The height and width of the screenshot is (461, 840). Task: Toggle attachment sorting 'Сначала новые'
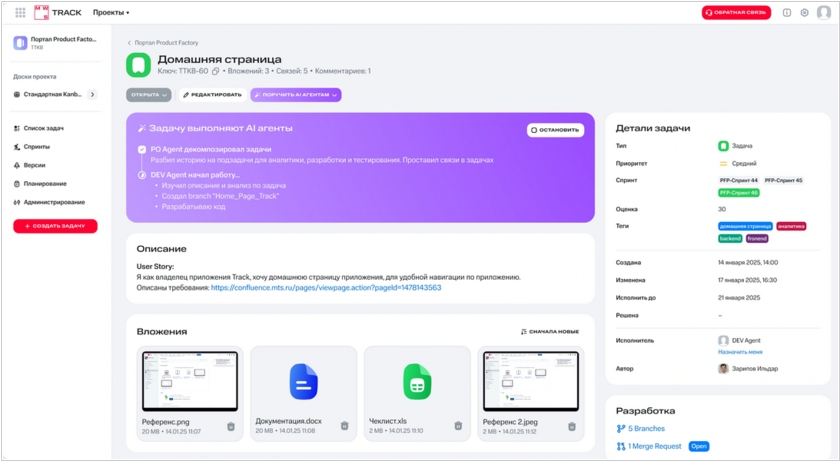pos(550,331)
